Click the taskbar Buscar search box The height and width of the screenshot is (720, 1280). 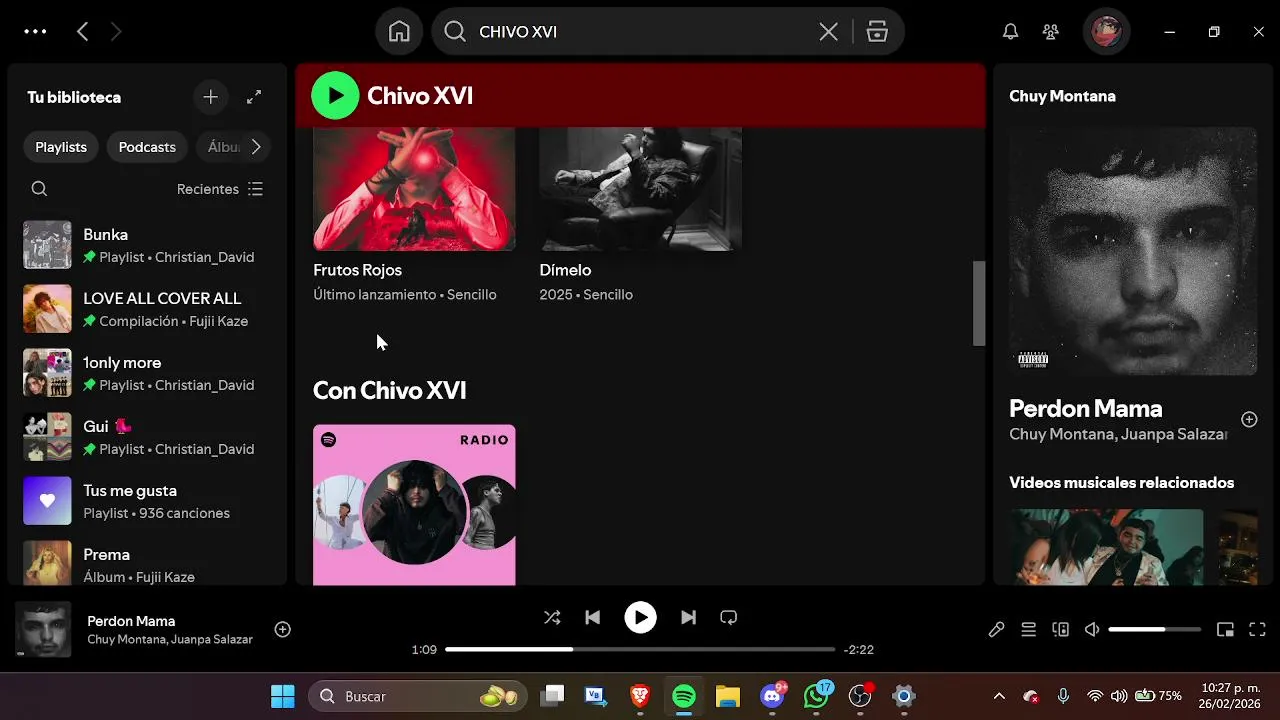pos(418,696)
